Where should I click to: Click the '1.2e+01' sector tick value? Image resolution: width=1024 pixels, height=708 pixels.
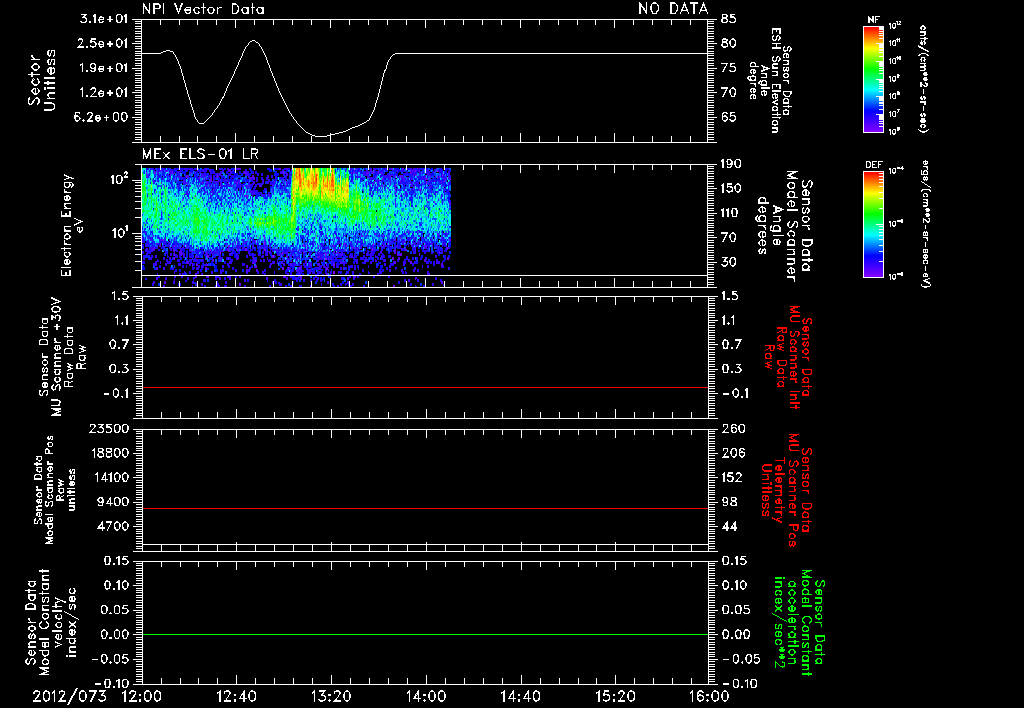click(103, 93)
